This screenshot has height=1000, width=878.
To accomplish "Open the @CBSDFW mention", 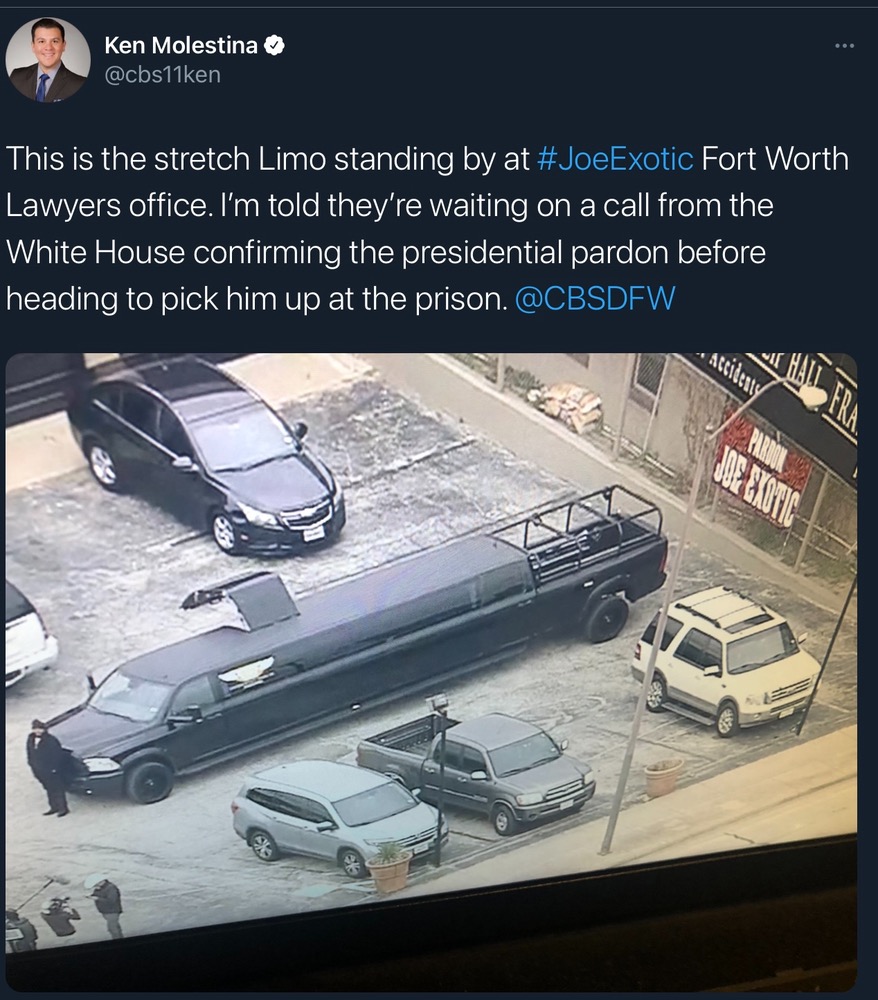I will point(594,298).
